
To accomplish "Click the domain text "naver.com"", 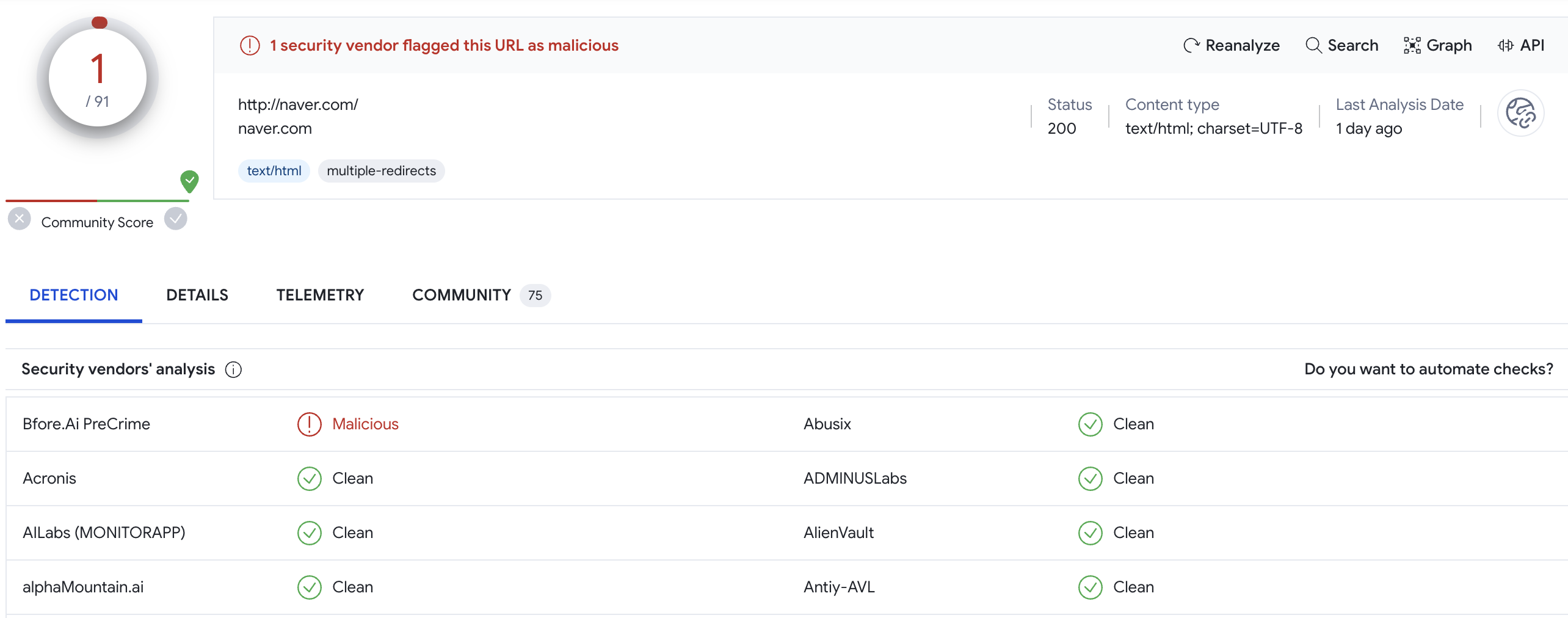I will [275, 129].
